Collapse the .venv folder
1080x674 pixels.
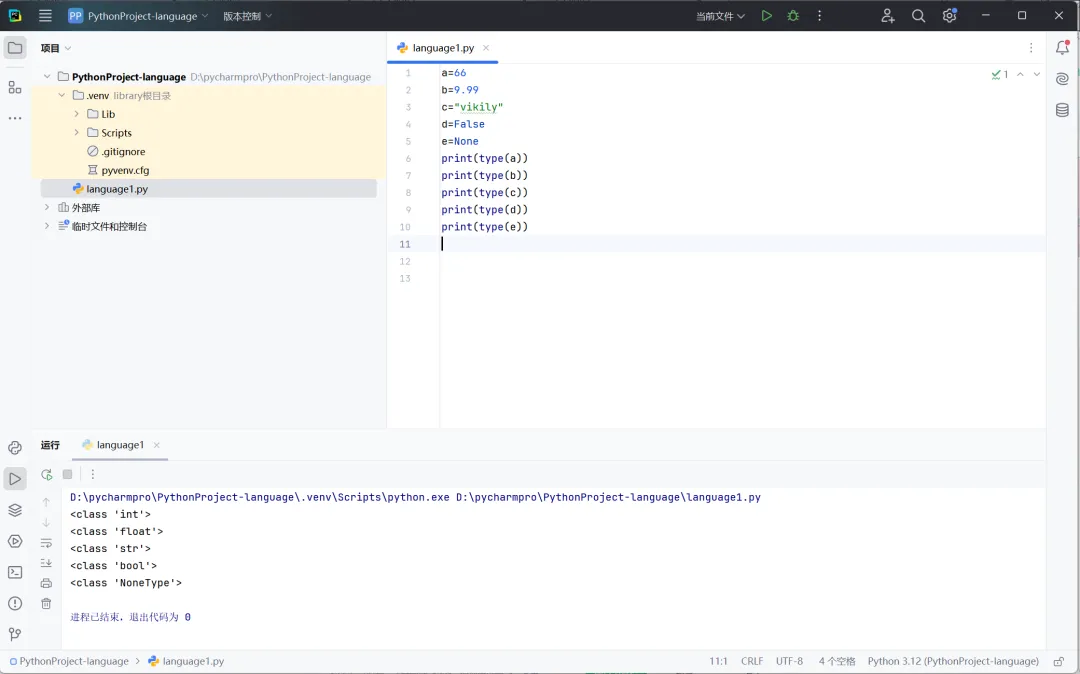coord(62,95)
